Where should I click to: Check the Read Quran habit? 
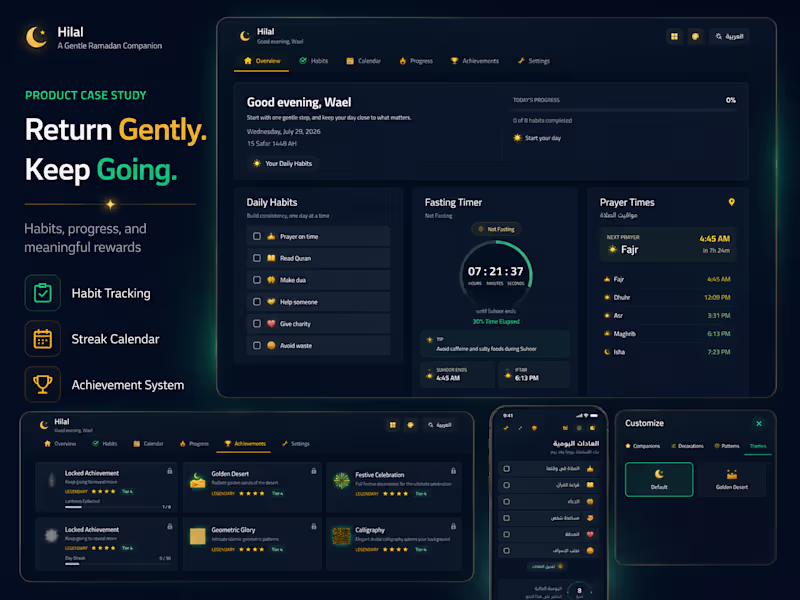(x=257, y=258)
